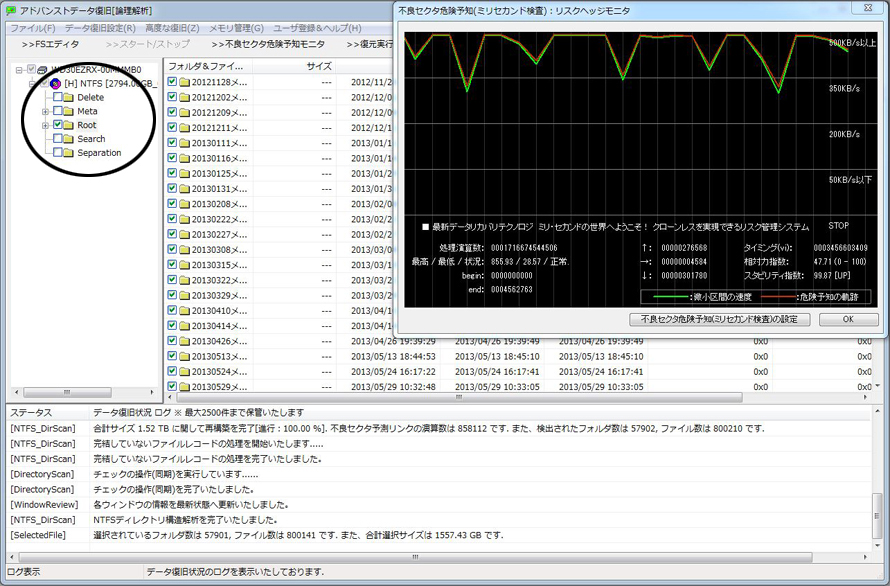Click the folder icon of 20130329 row
Viewport: 890px width, 586px height.
click(184, 295)
